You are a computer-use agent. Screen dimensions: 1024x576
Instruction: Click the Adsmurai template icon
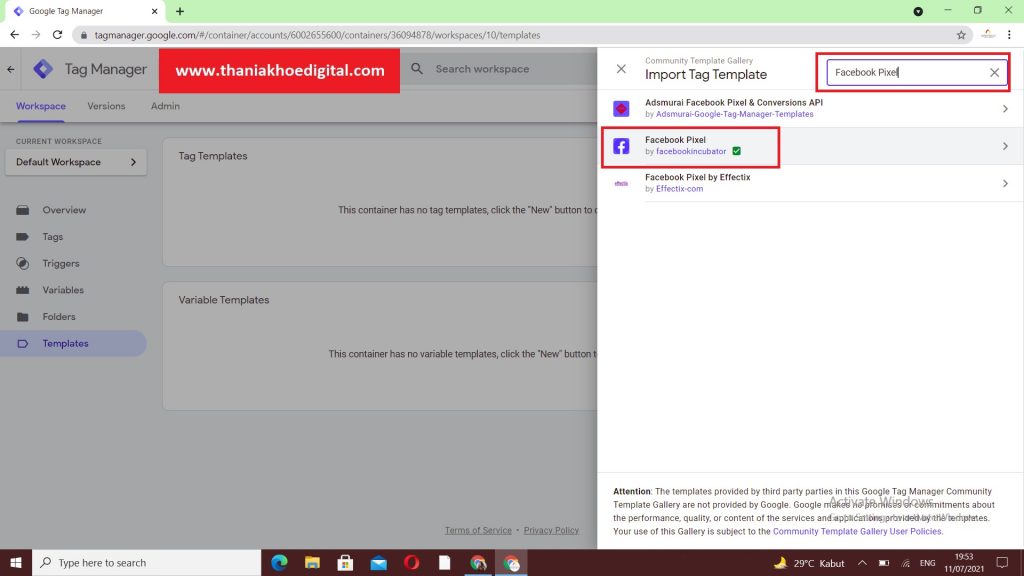click(621, 108)
